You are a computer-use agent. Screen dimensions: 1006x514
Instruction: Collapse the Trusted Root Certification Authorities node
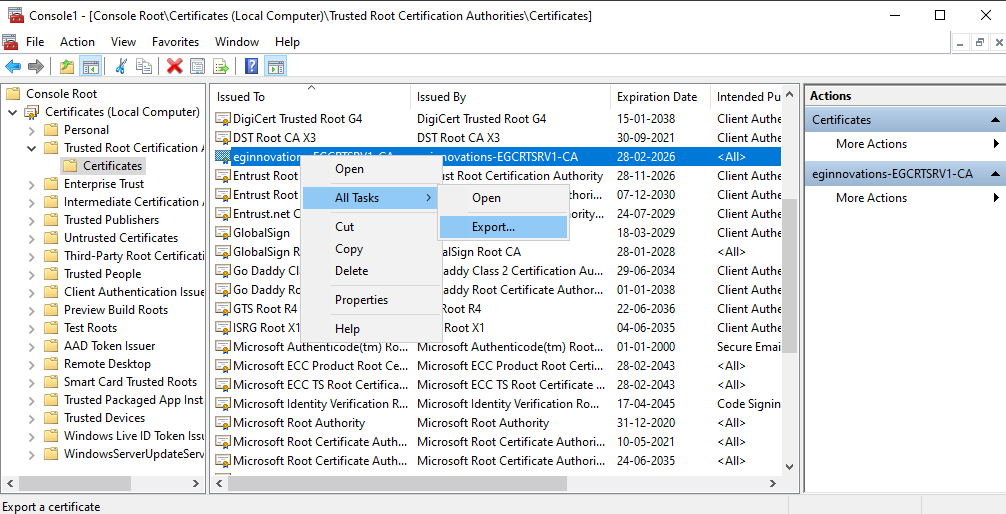32,148
